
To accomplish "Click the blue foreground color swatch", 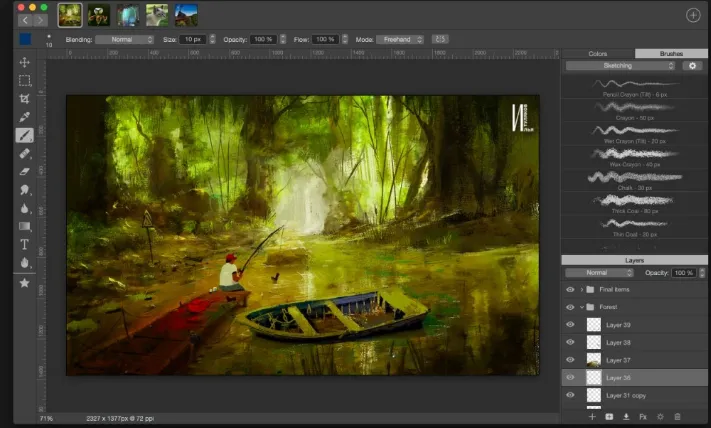I will coord(25,39).
